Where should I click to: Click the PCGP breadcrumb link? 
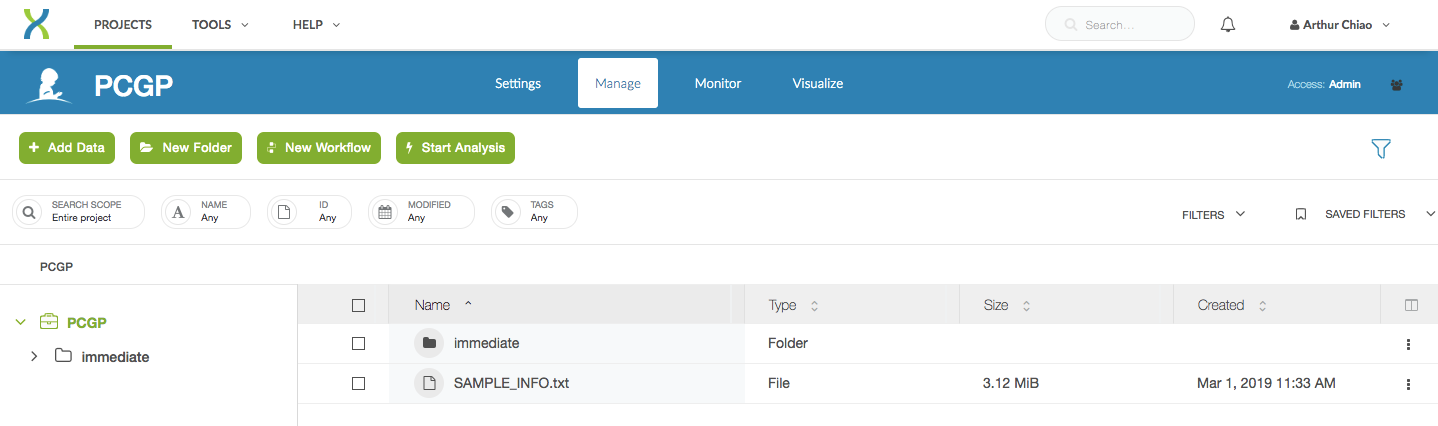pyautogui.click(x=56, y=268)
